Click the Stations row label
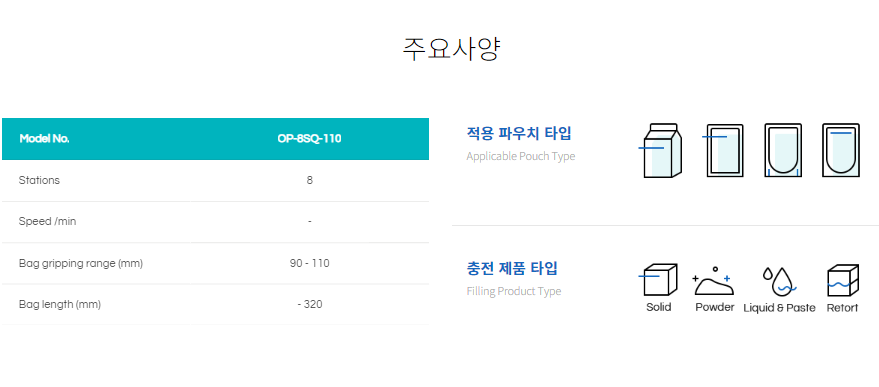 39,181
